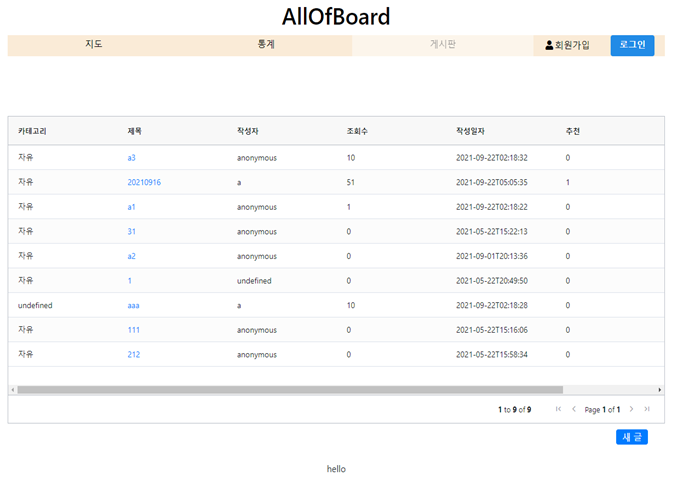Open the 지도 menu tab
Image resolution: width=689 pixels, height=502 pixels.
coord(94,44)
